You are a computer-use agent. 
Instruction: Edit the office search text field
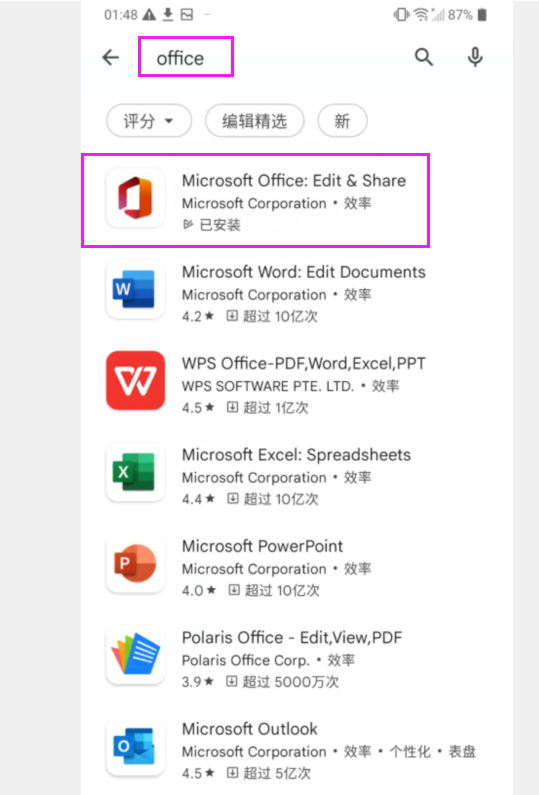click(186, 57)
